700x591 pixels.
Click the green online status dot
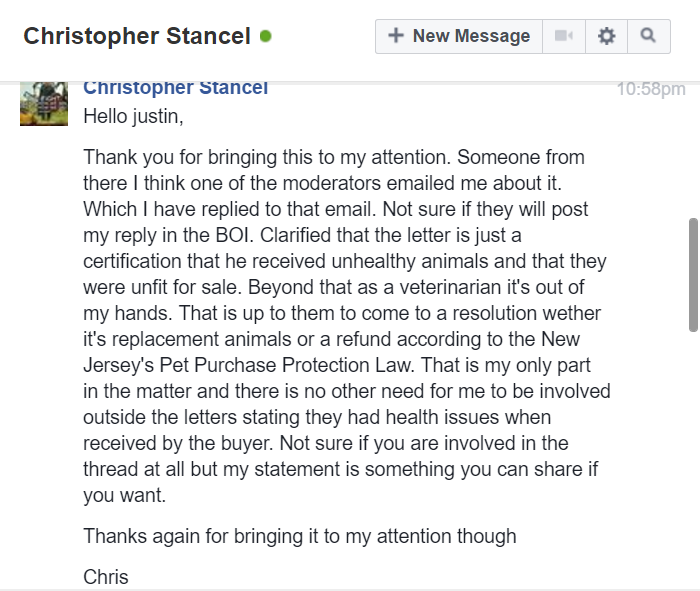click(x=266, y=36)
